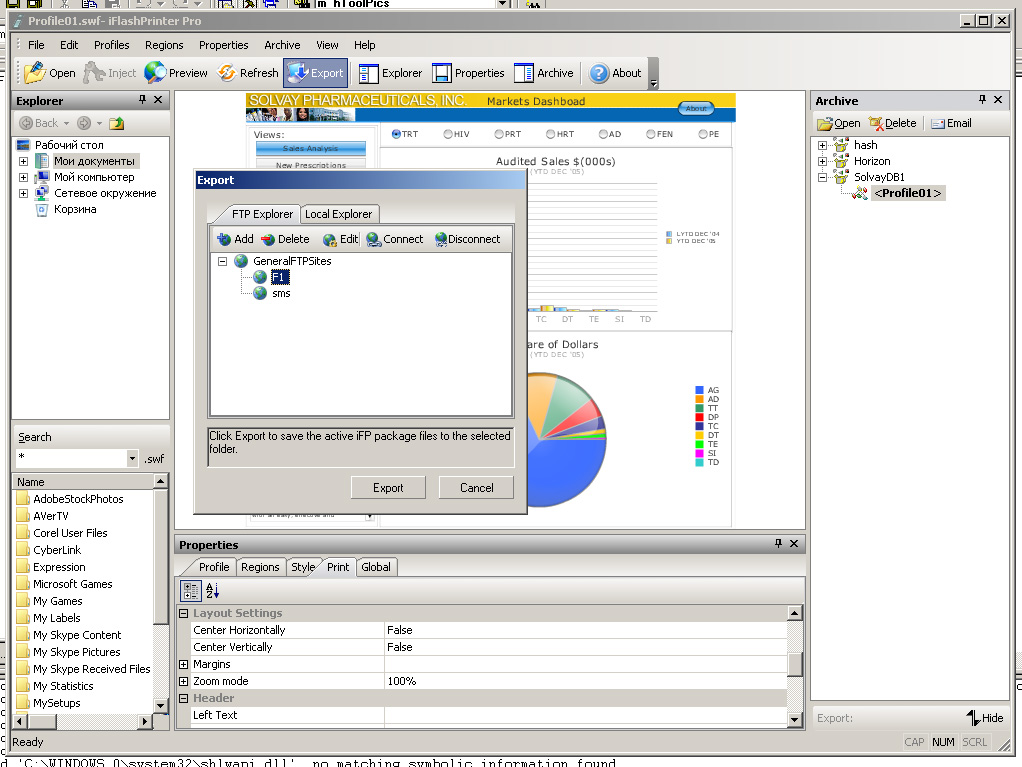
Task: Expand the Horizon archive node
Action: 823,161
